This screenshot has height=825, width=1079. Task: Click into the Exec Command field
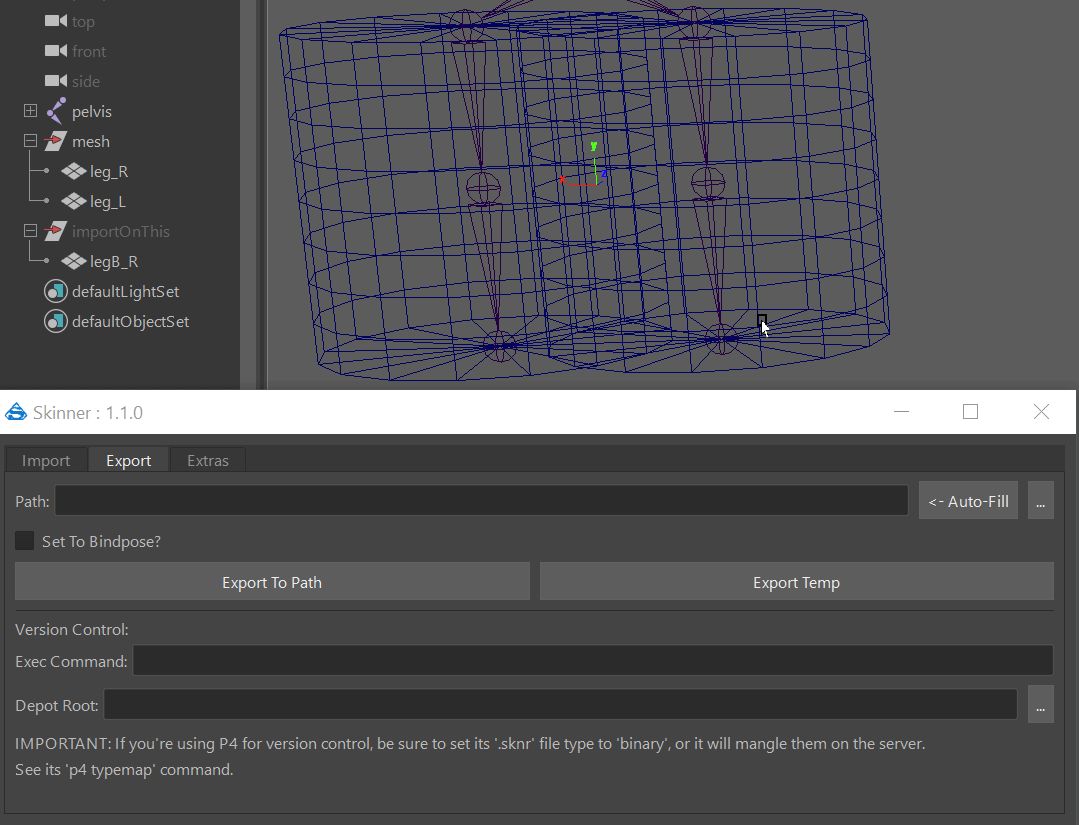point(592,661)
